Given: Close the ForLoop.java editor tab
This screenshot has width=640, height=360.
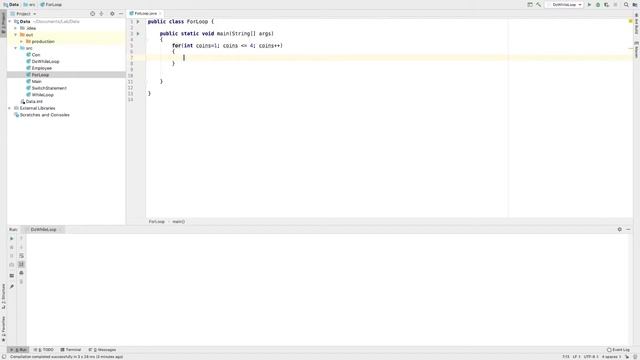Looking at the screenshot, I should click(x=160, y=13).
